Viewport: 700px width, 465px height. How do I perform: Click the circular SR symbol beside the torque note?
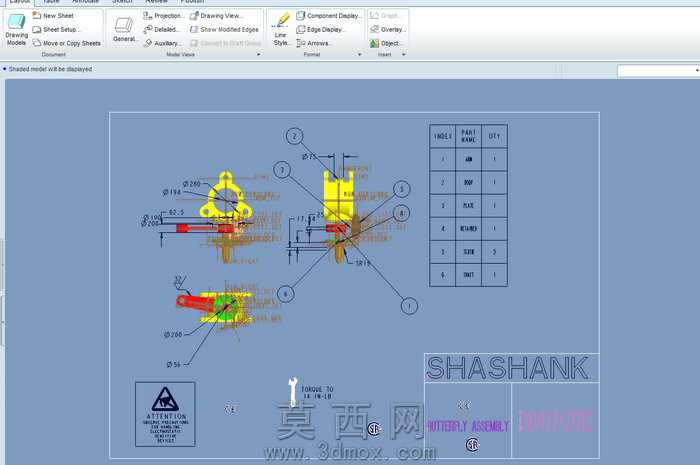(374, 429)
